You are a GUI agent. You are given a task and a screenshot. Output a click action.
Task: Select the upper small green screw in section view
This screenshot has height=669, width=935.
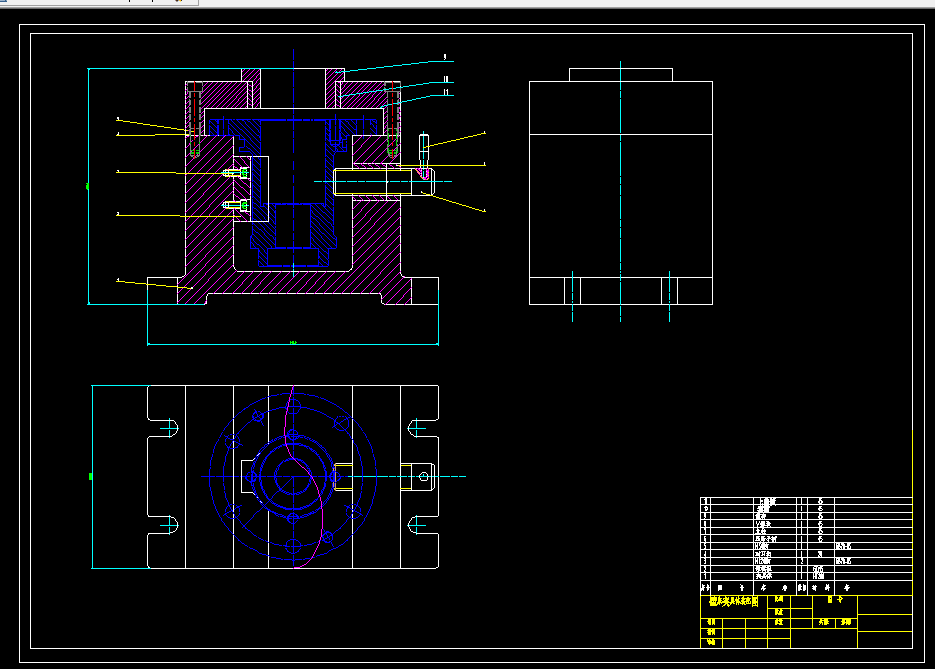pyautogui.click(x=236, y=173)
